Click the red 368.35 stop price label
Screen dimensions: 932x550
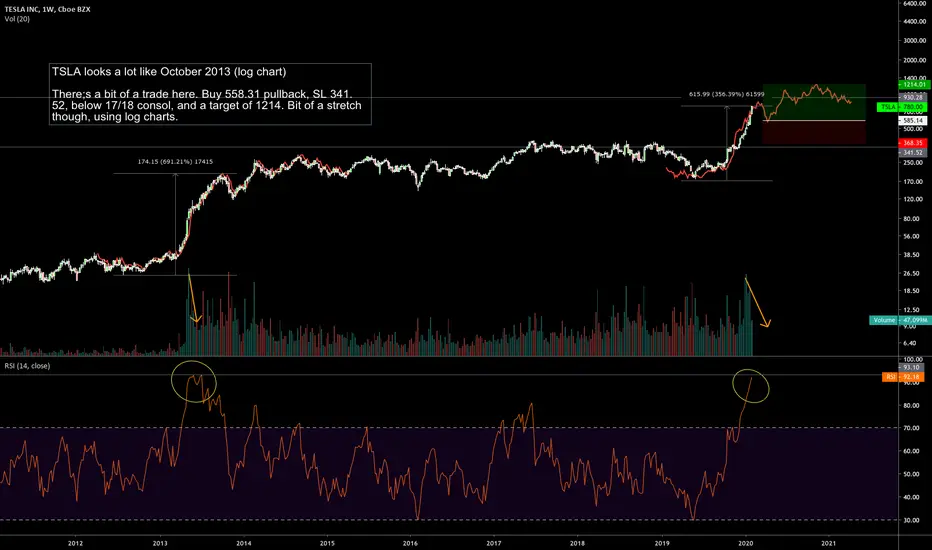pos(914,143)
